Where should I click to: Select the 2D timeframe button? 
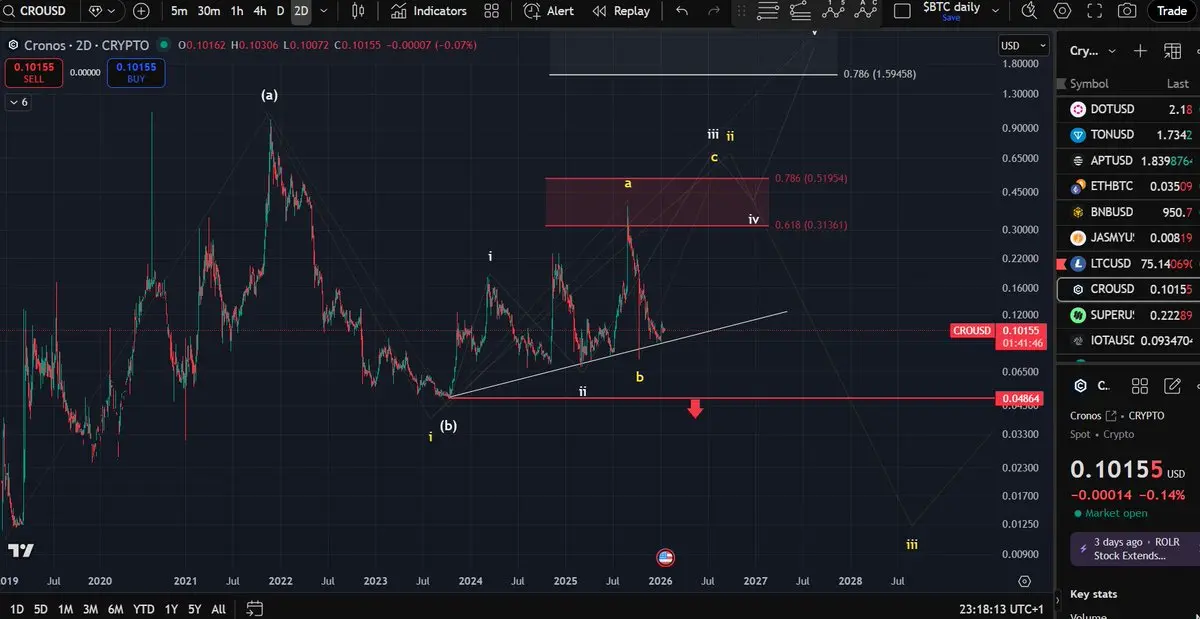[x=301, y=11]
